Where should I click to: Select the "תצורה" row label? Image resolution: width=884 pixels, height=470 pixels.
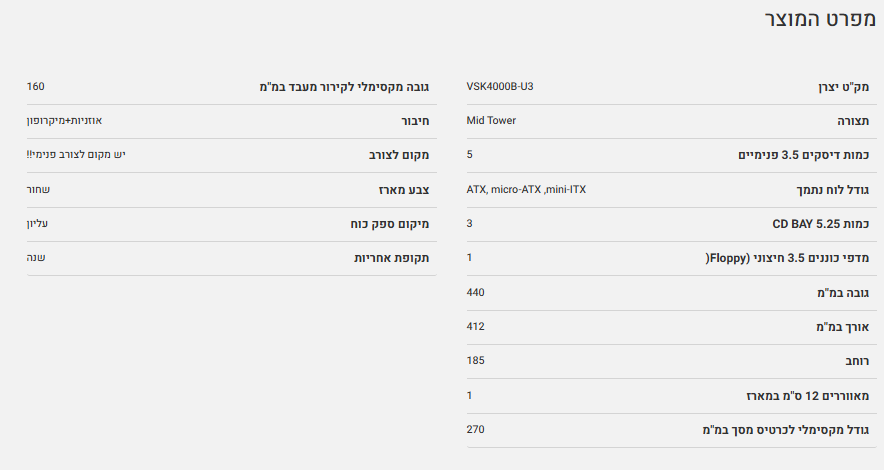(x=853, y=122)
